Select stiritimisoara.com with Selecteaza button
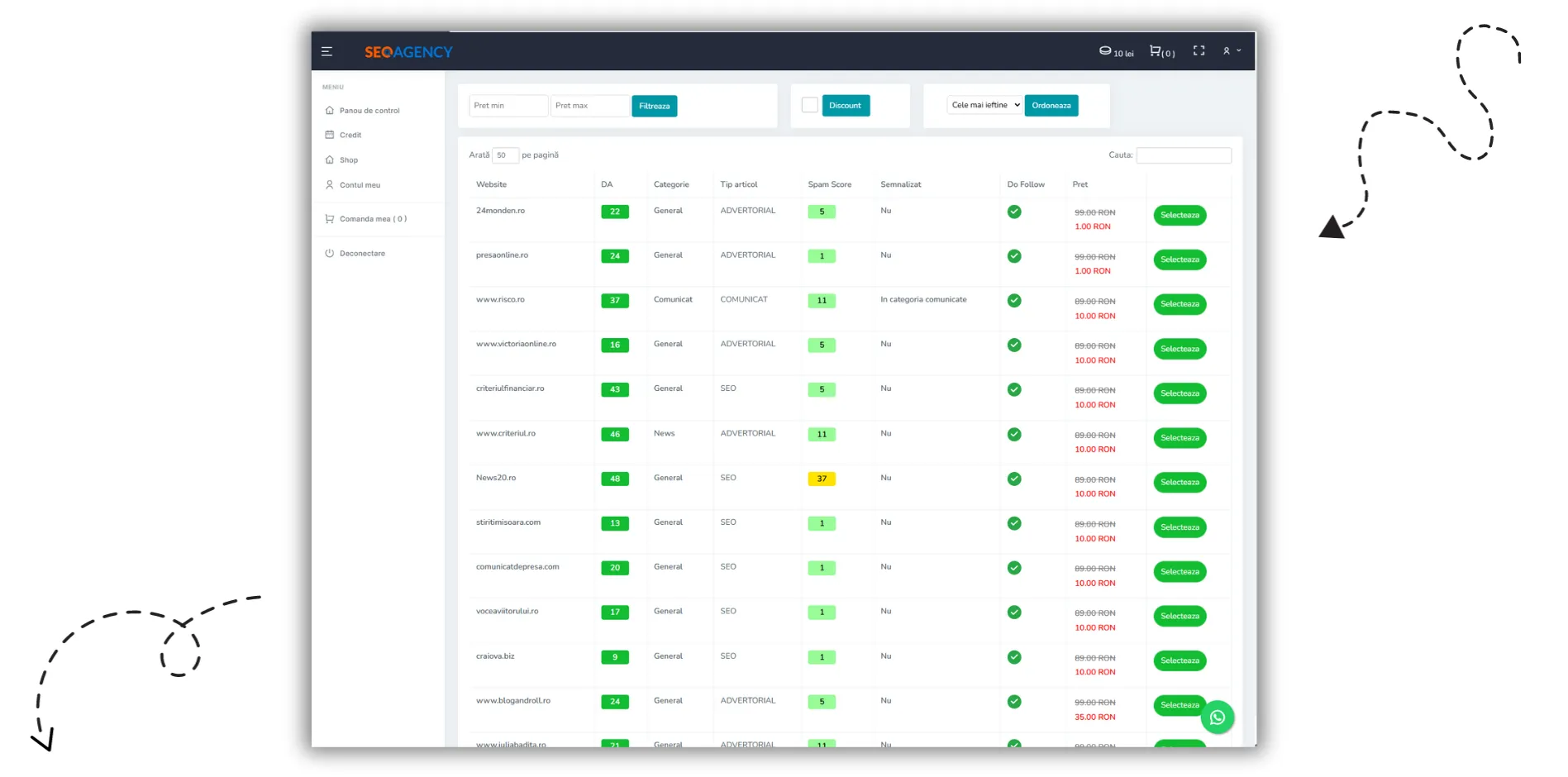The height and width of the screenshot is (777, 1568). (1180, 527)
